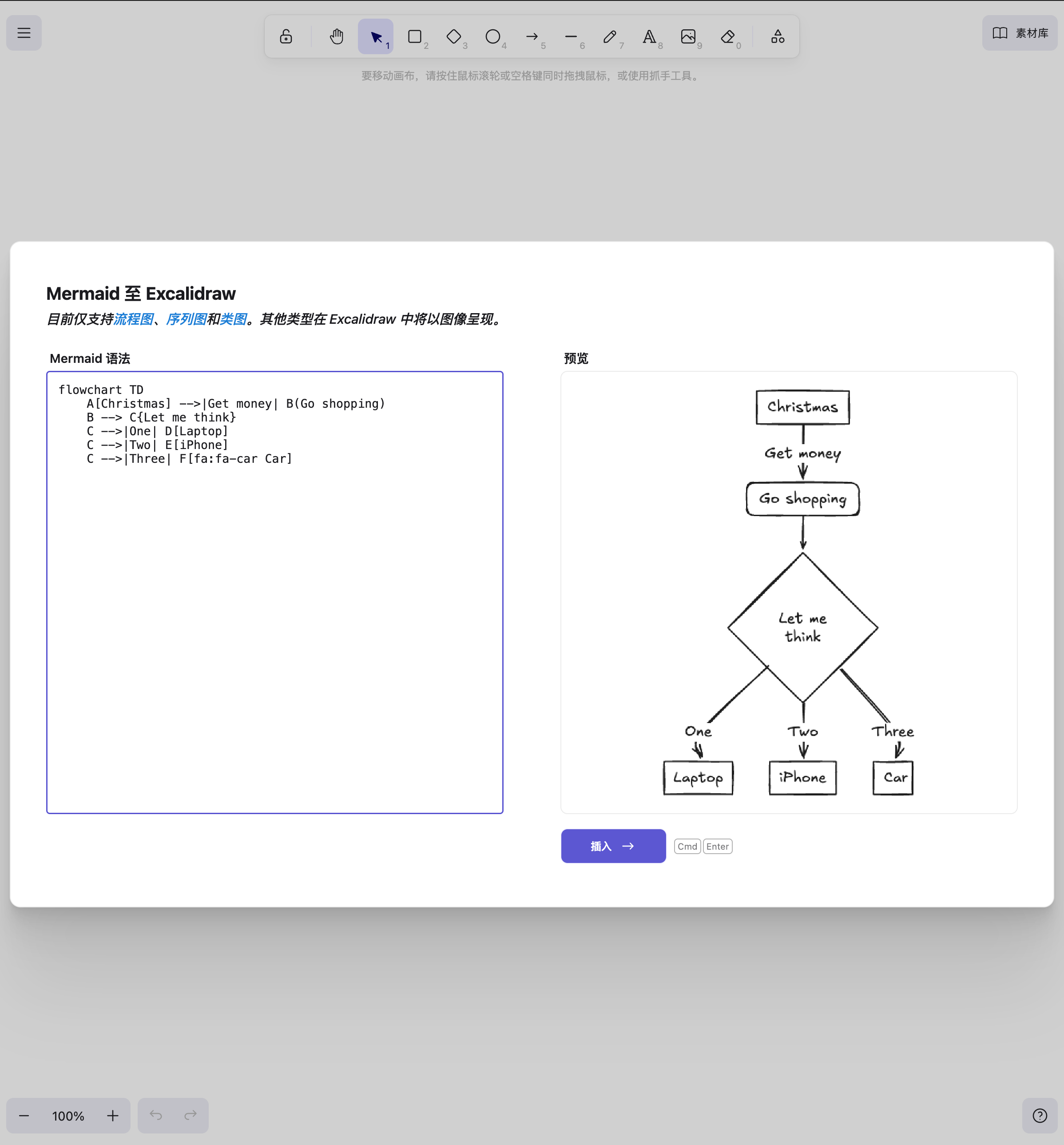Toggle the canvas lock icon

click(286, 37)
